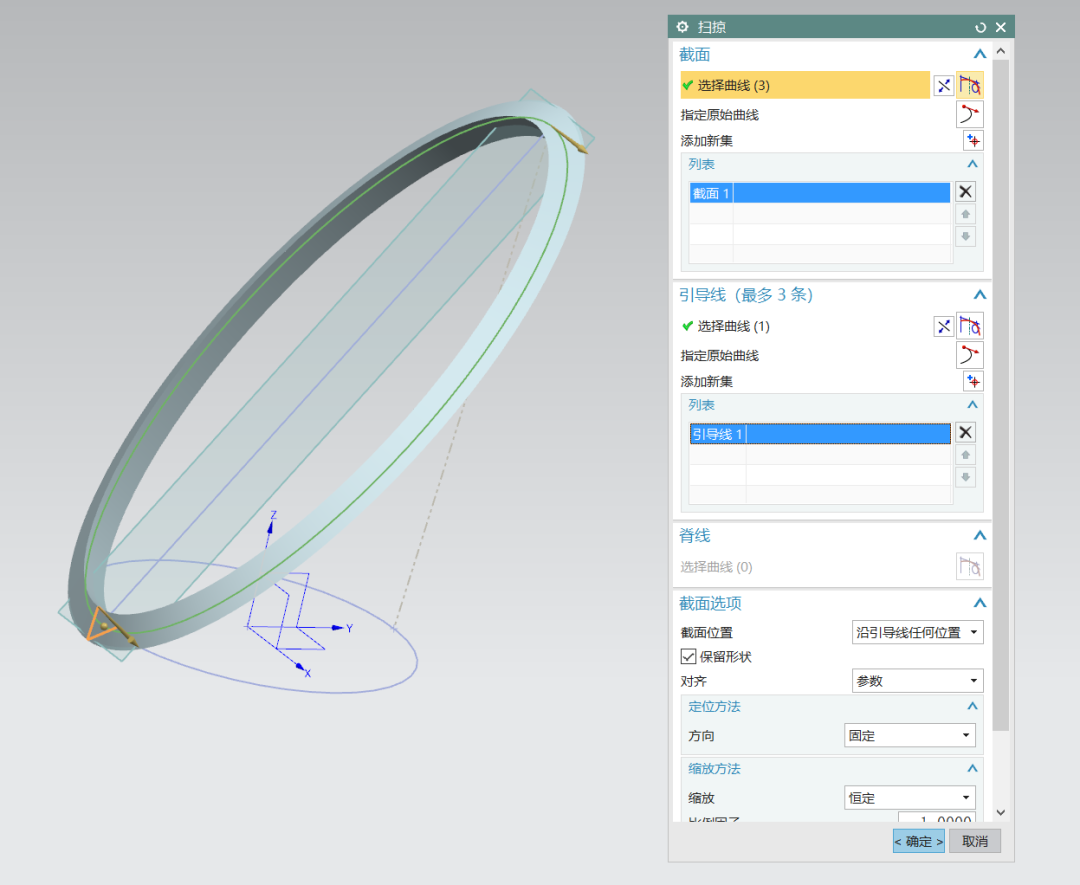Open the 方向 dropdown showing 固定
The image size is (1080, 885).
(x=910, y=736)
